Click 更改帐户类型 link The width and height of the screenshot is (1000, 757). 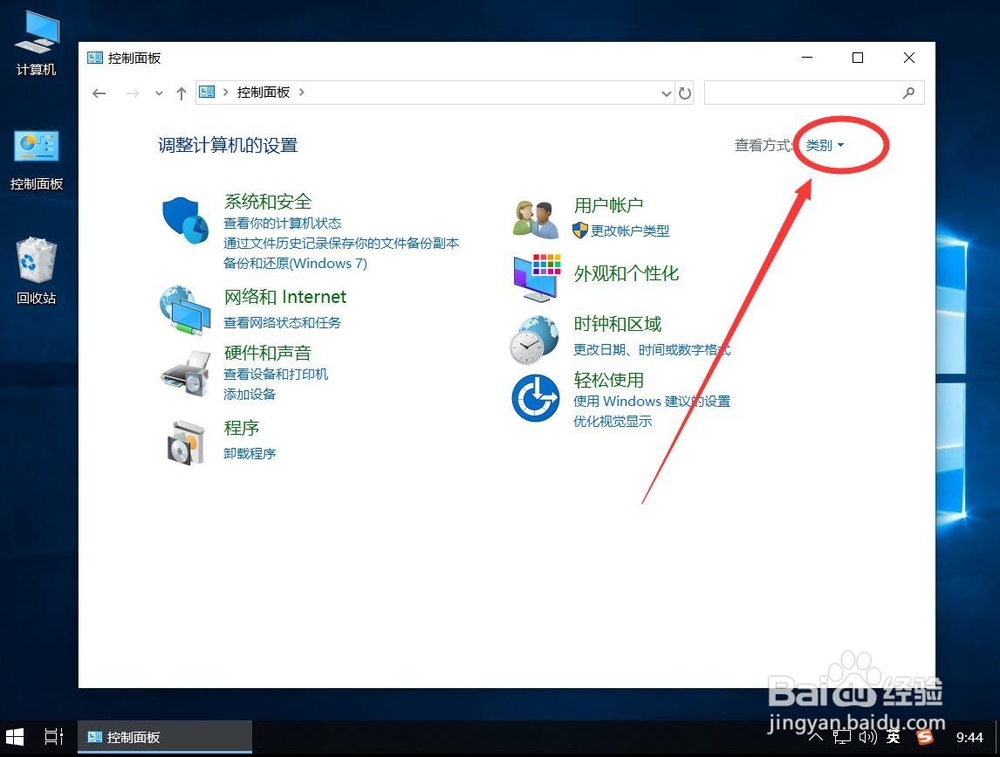(629, 231)
